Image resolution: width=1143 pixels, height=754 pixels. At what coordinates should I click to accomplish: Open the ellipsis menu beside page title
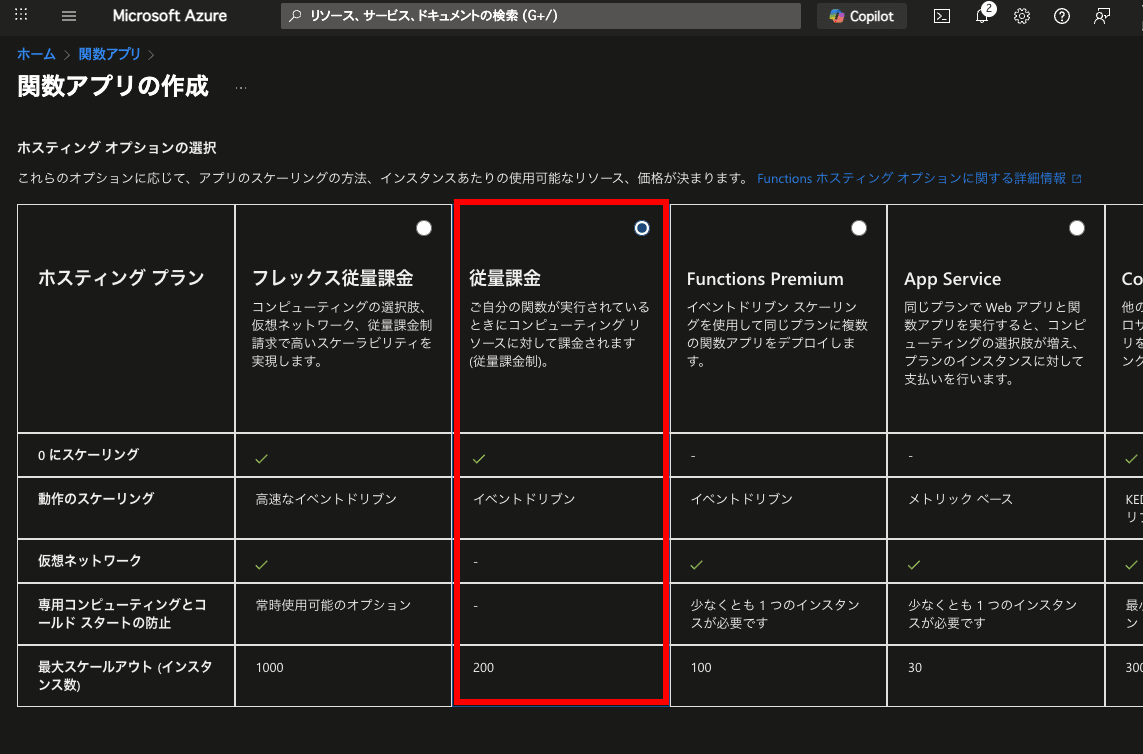click(241, 88)
